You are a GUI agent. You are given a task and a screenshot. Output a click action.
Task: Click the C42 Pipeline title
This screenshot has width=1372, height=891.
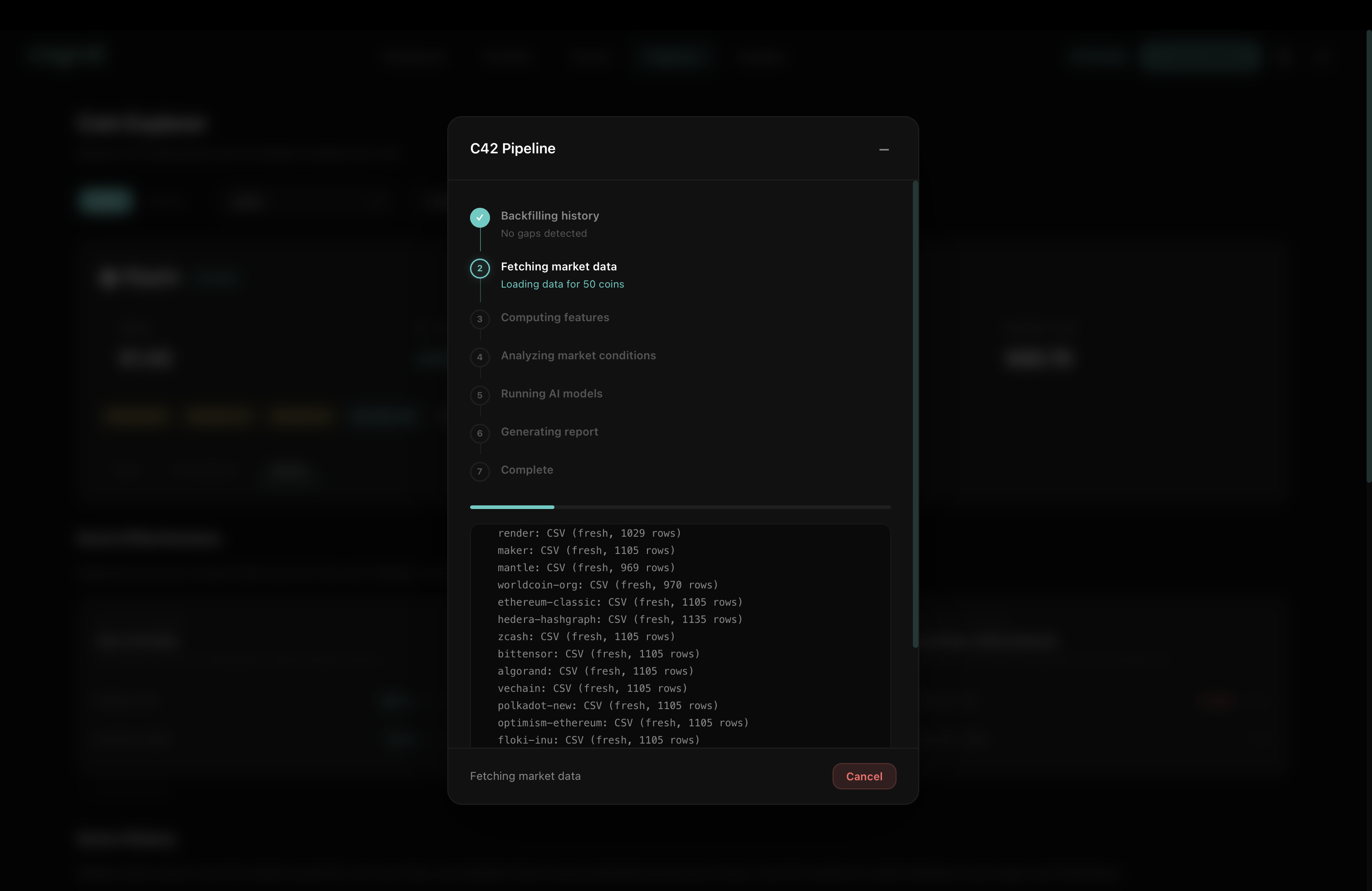point(512,148)
